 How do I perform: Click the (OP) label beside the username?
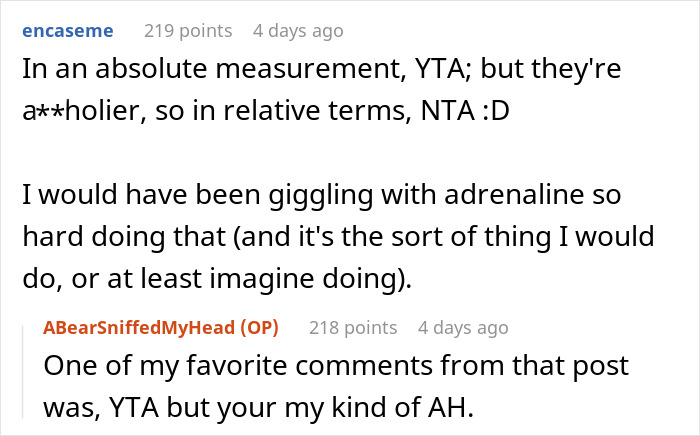pyautogui.click(x=258, y=327)
